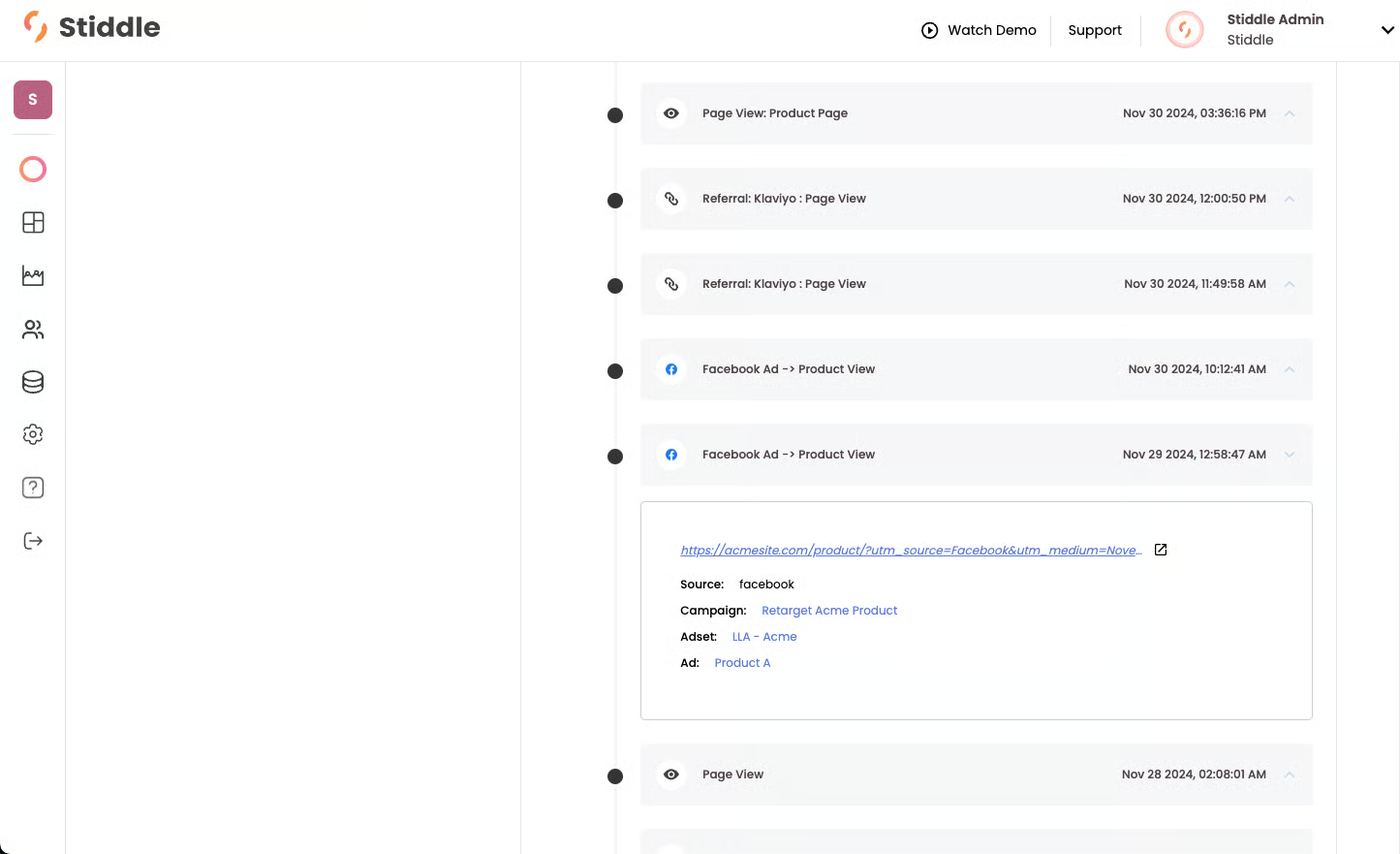Click the eye icon for Page View: Product Page
1400x854 pixels.
(671, 113)
